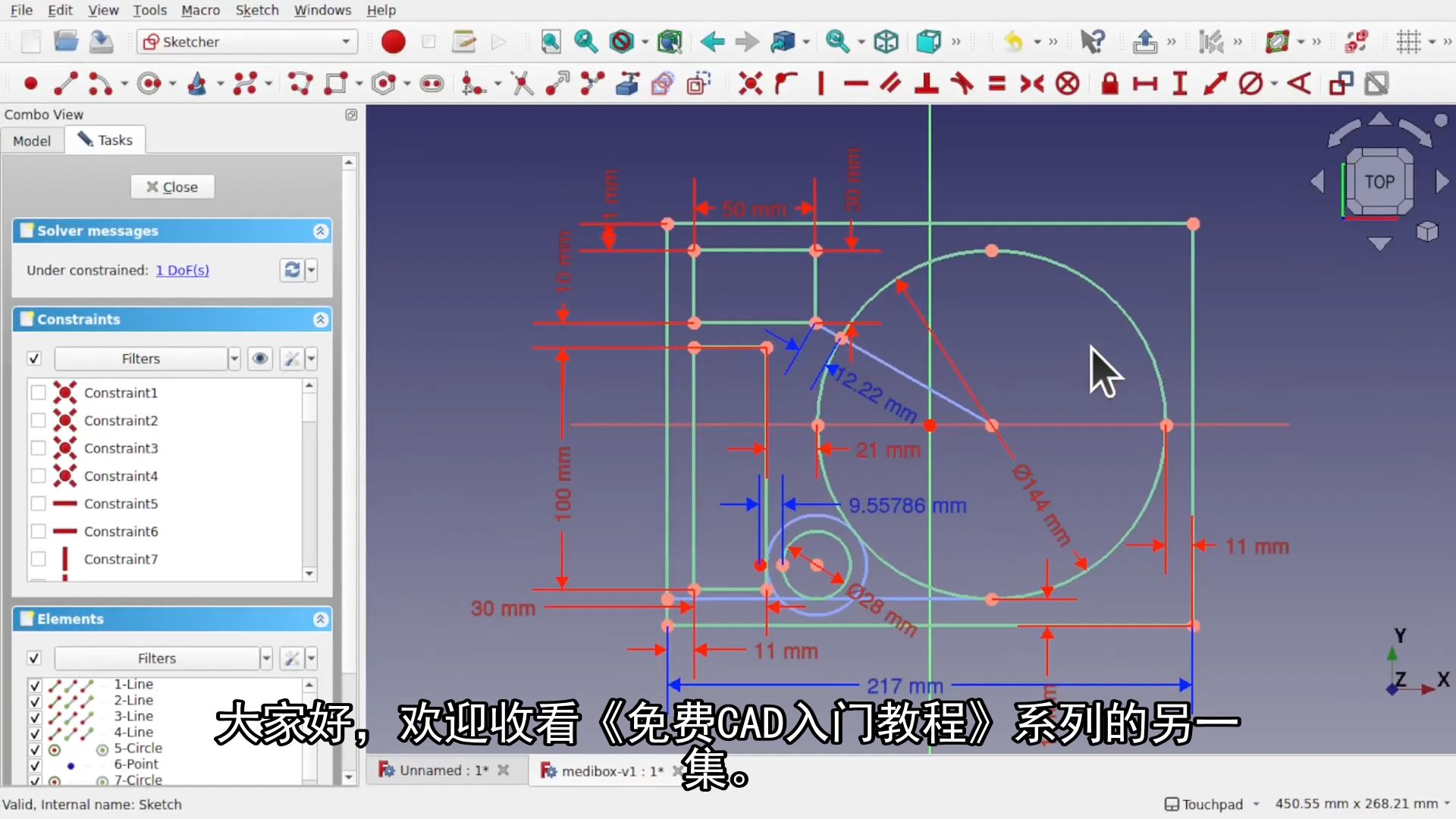Apply the Lock constraint
The width and height of the screenshot is (1456, 819).
1109,83
